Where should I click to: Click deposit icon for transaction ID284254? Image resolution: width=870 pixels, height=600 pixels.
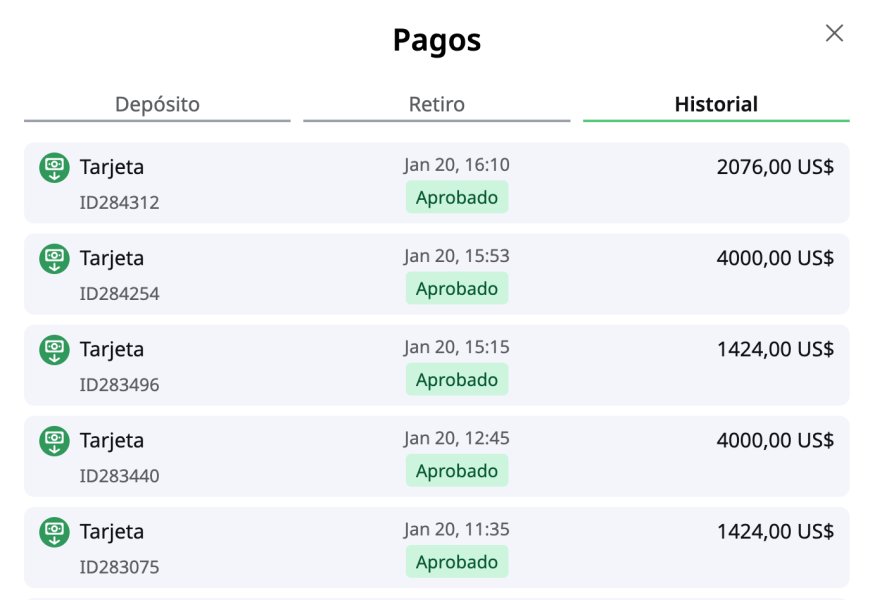coord(54,259)
